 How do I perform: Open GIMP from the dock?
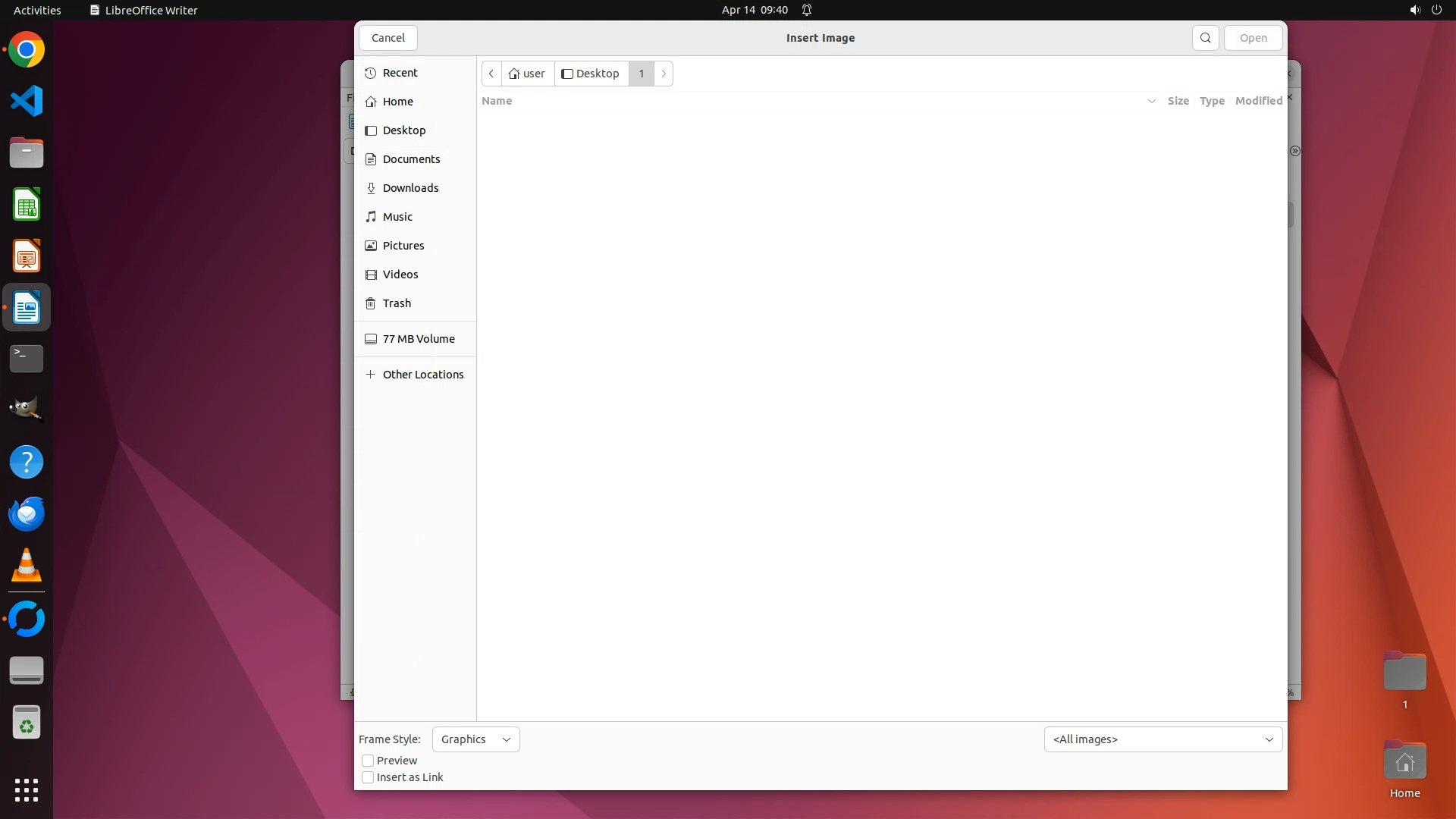point(27,410)
